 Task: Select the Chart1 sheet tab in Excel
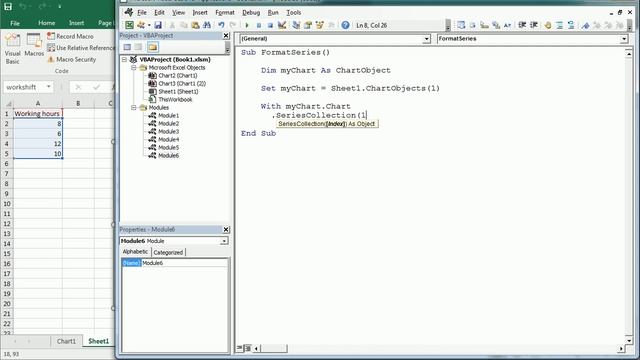(x=66, y=341)
